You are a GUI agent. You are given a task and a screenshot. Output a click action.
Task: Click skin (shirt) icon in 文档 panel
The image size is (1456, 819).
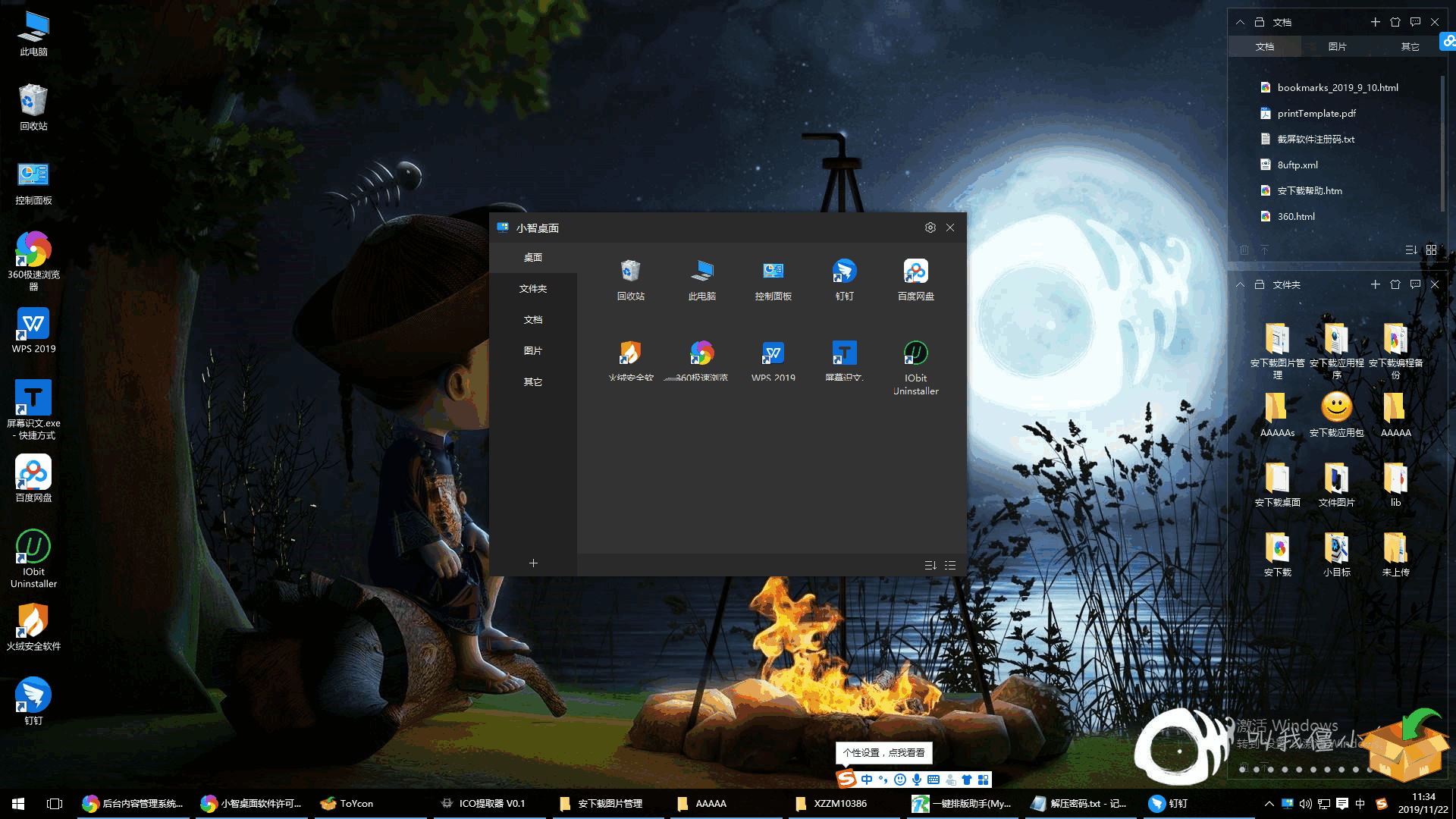click(1395, 22)
